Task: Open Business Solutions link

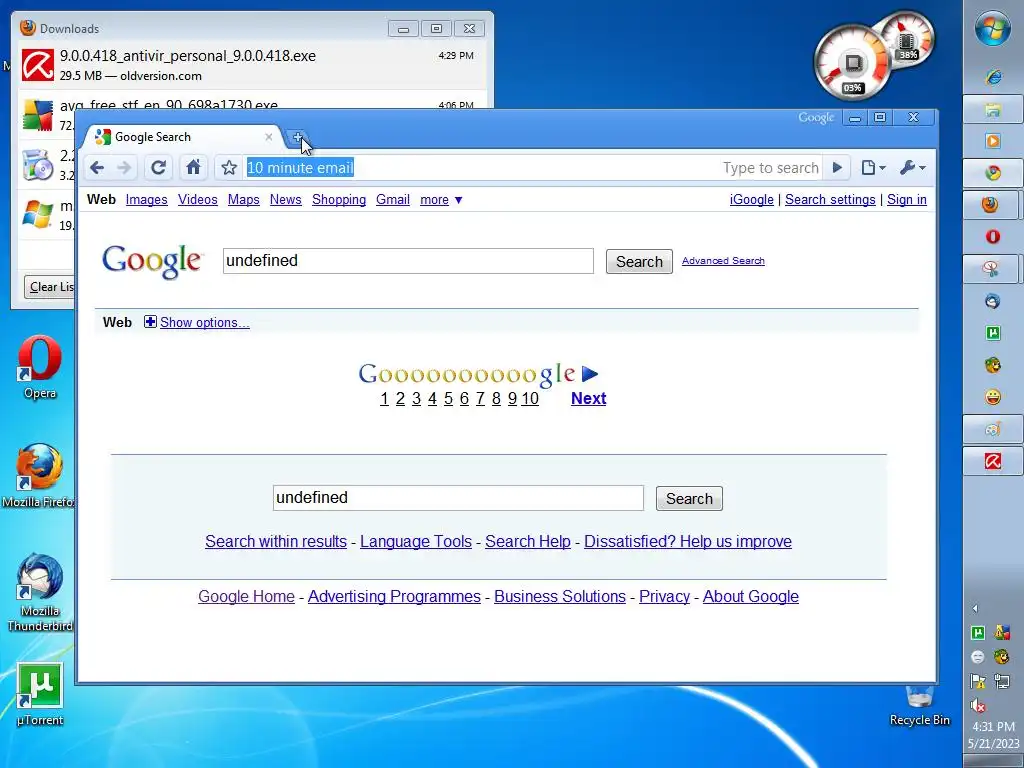Action: tap(560, 596)
